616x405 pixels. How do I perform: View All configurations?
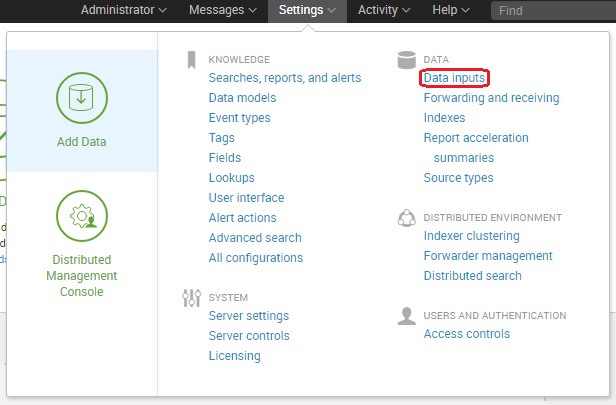pyautogui.click(x=256, y=258)
